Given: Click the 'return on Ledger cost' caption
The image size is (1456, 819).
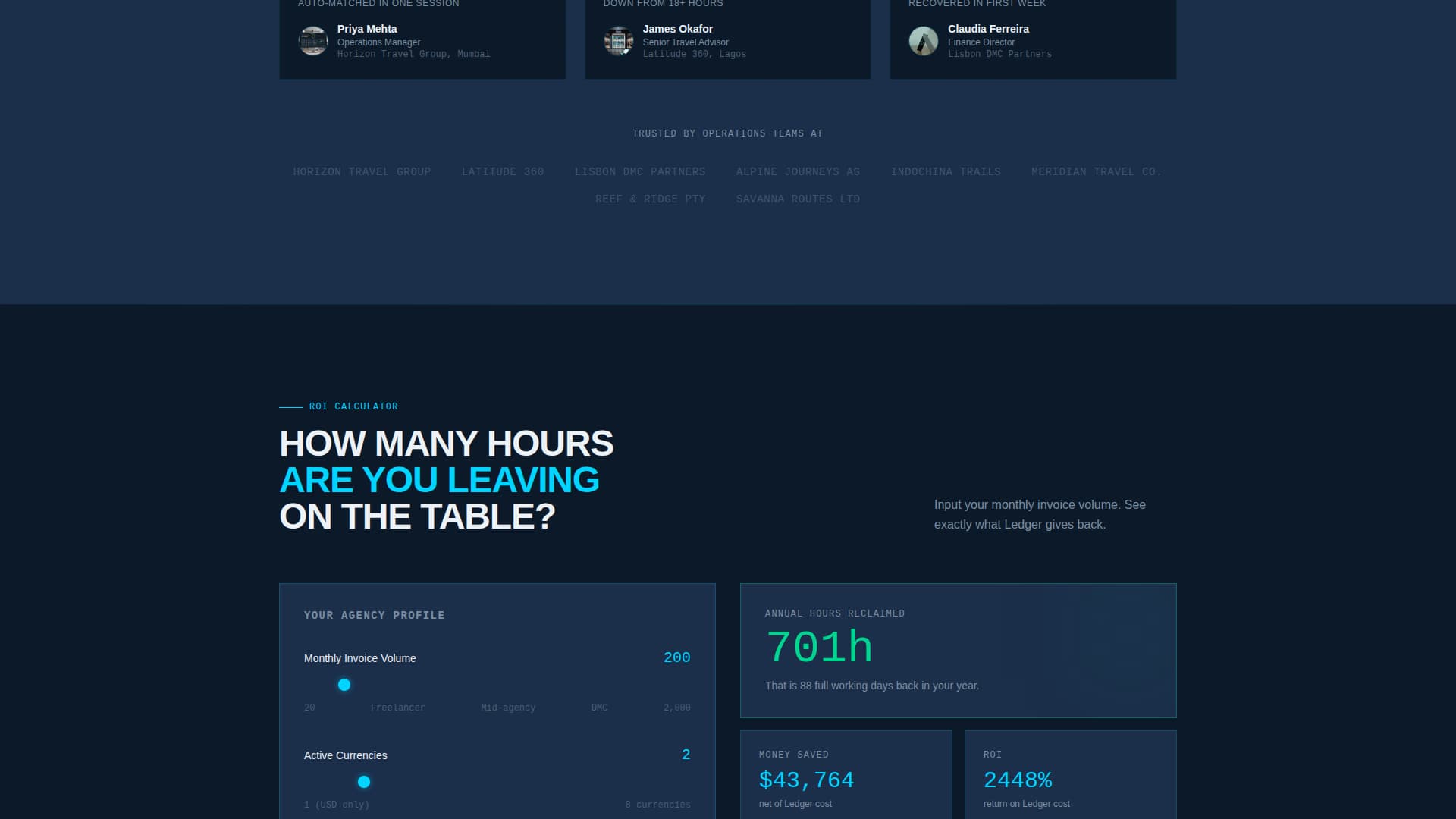Looking at the screenshot, I should [1027, 804].
